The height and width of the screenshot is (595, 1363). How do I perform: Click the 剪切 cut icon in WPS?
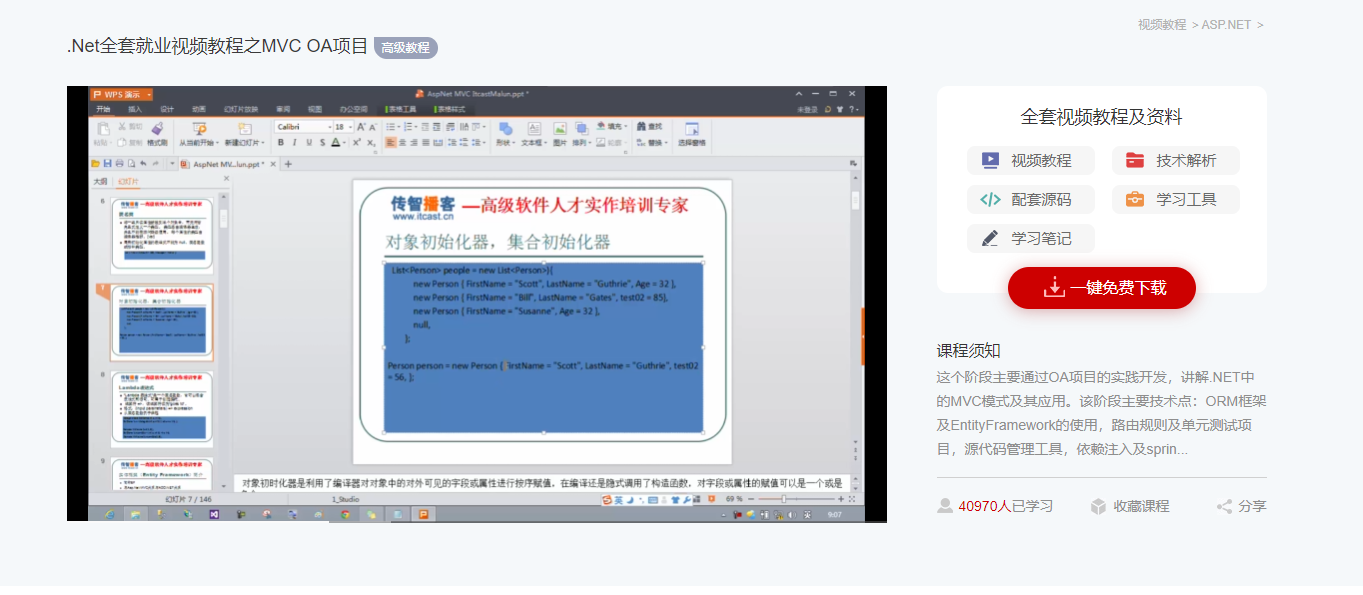(122, 127)
